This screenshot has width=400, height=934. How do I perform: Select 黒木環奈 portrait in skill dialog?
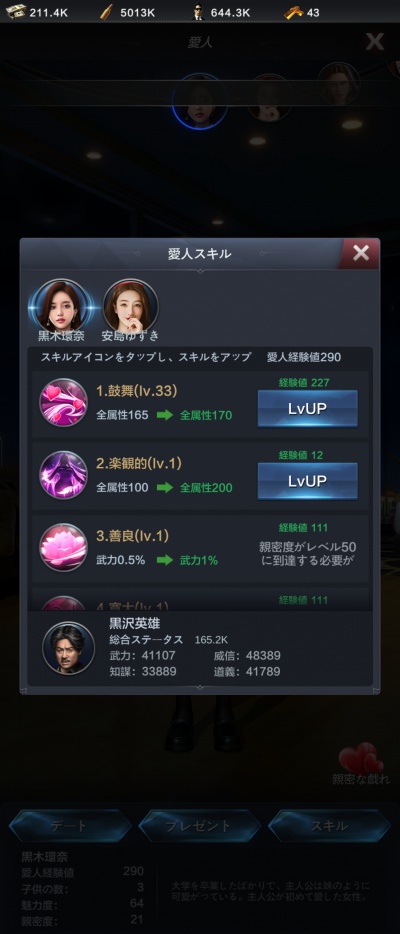61,305
